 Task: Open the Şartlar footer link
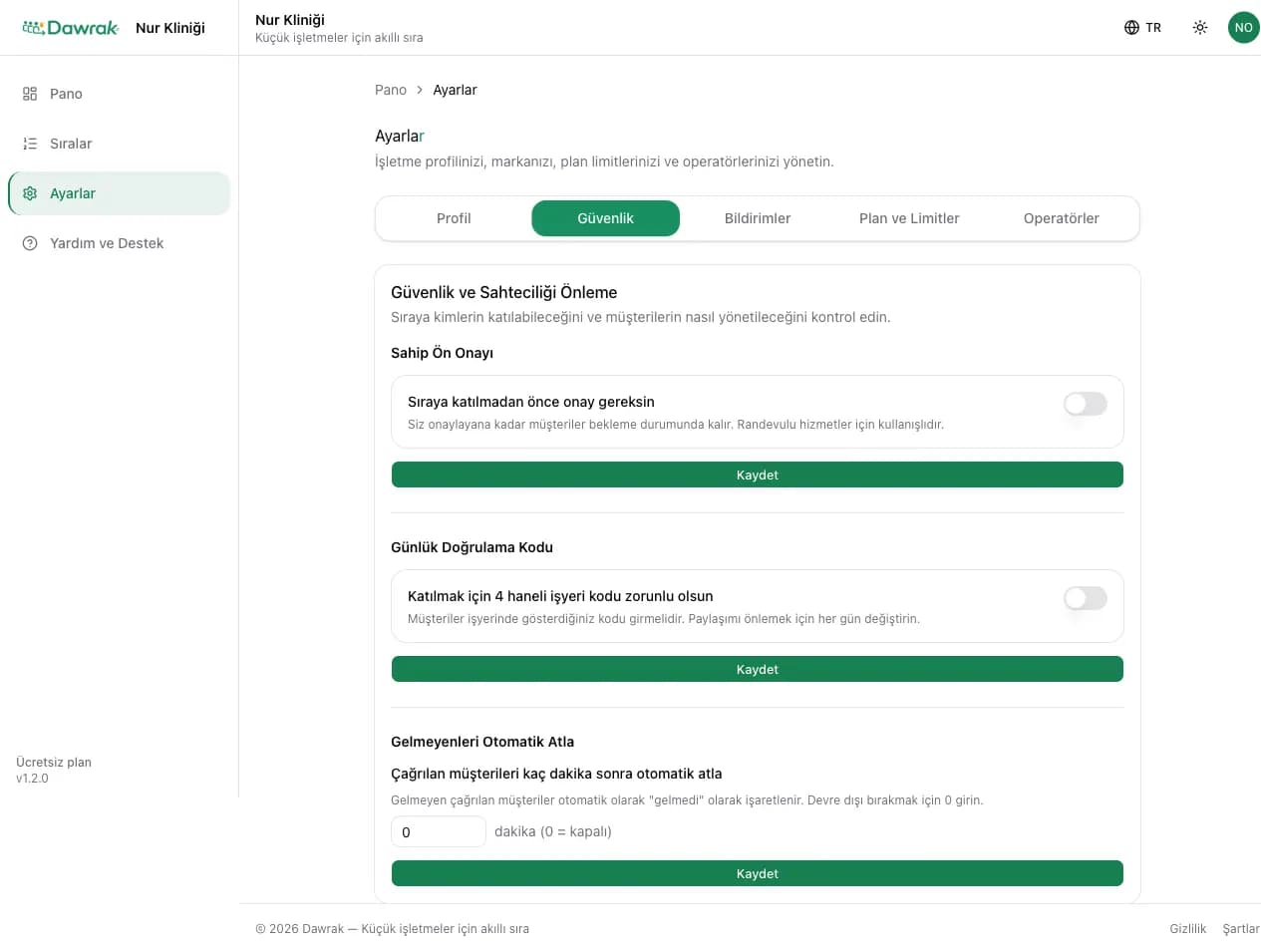(1241, 928)
